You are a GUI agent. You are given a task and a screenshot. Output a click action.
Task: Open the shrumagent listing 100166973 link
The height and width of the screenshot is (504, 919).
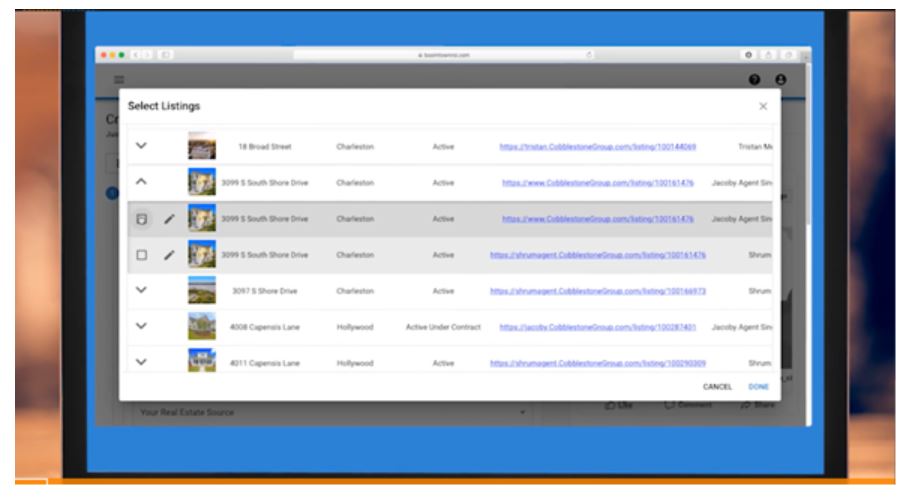pyautogui.click(x=598, y=291)
